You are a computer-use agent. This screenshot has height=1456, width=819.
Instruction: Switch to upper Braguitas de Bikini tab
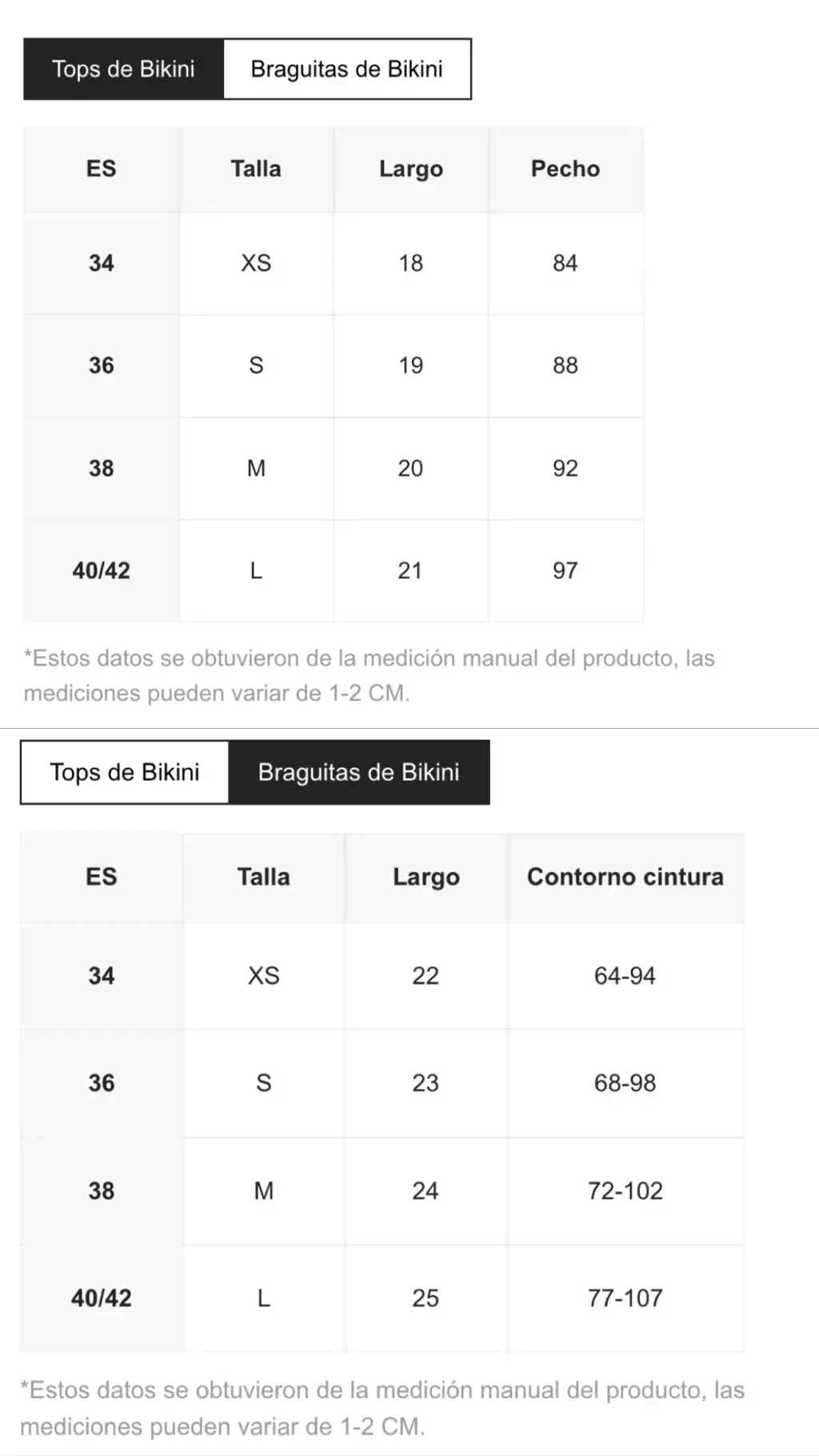[x=347, y=69]
